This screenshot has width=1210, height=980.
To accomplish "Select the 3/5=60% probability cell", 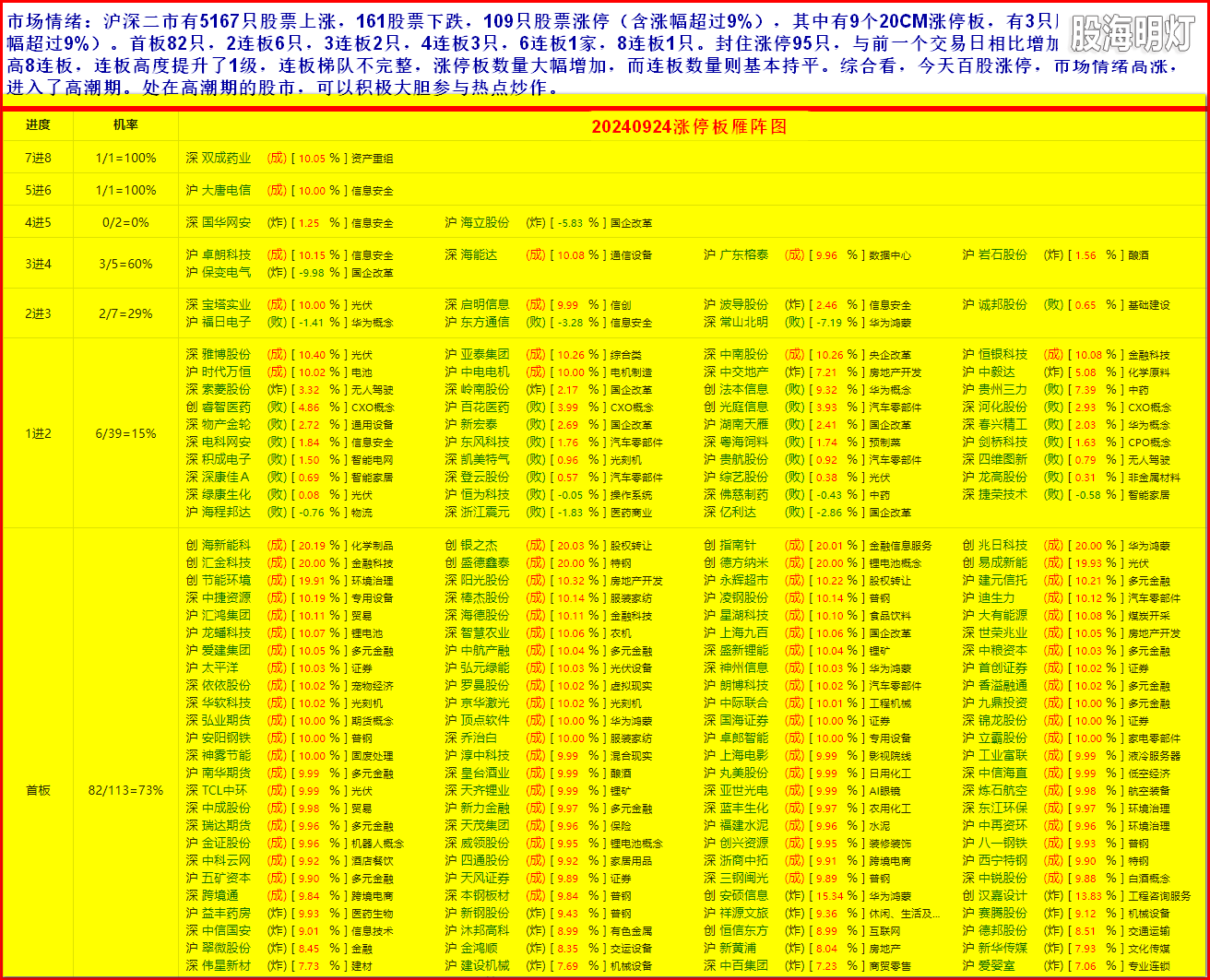I will click(x=125, y=264).
